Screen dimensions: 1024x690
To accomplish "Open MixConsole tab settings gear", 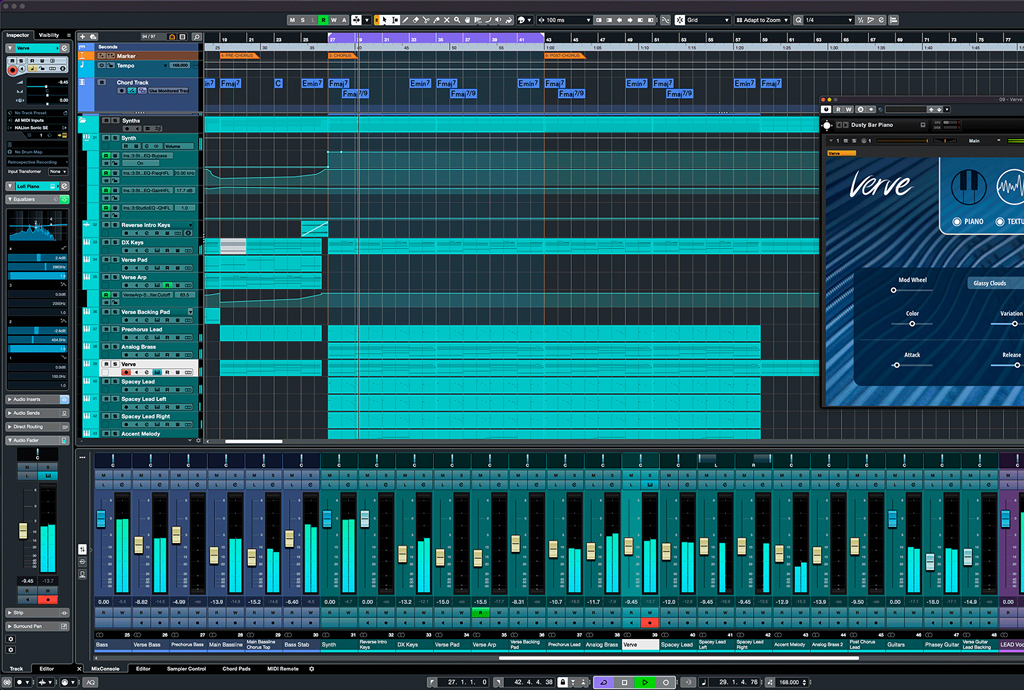I will click(x=311, y=668).
